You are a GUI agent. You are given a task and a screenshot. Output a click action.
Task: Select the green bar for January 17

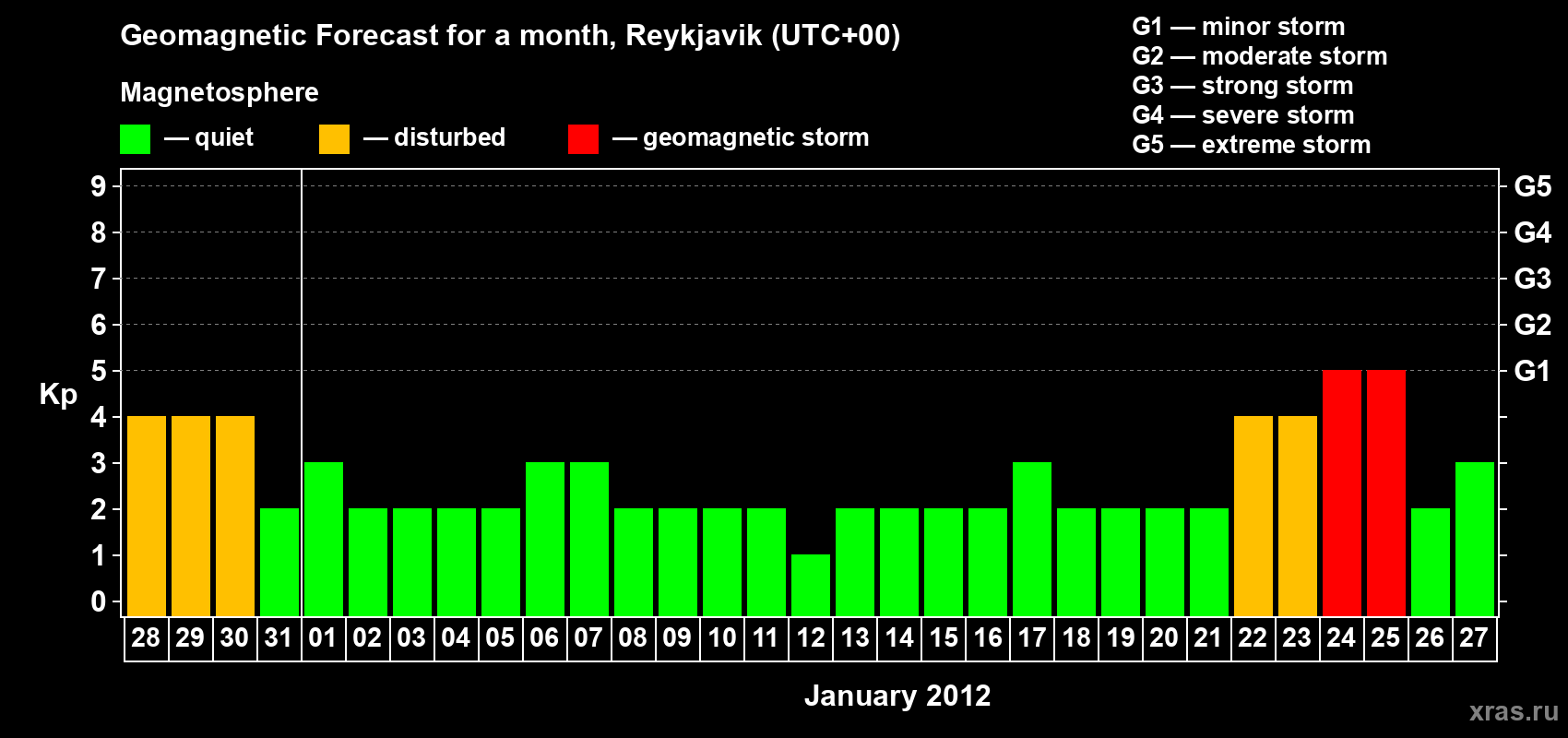(x=1032, y=539)
